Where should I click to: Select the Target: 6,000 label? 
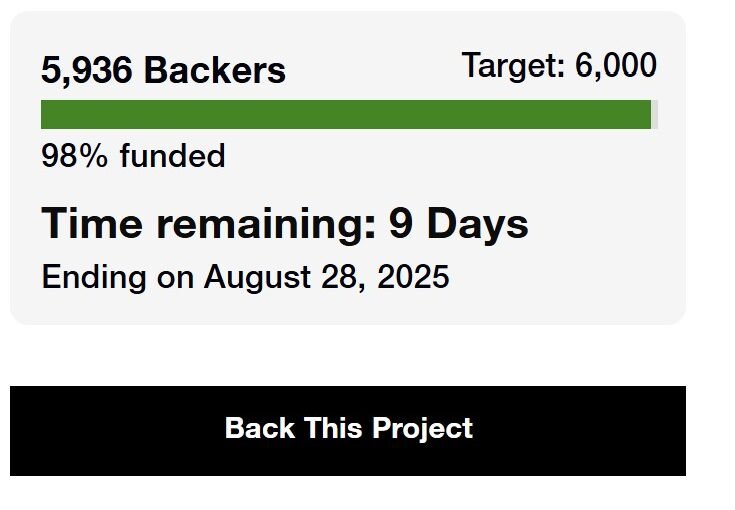[x=559, y=66]
